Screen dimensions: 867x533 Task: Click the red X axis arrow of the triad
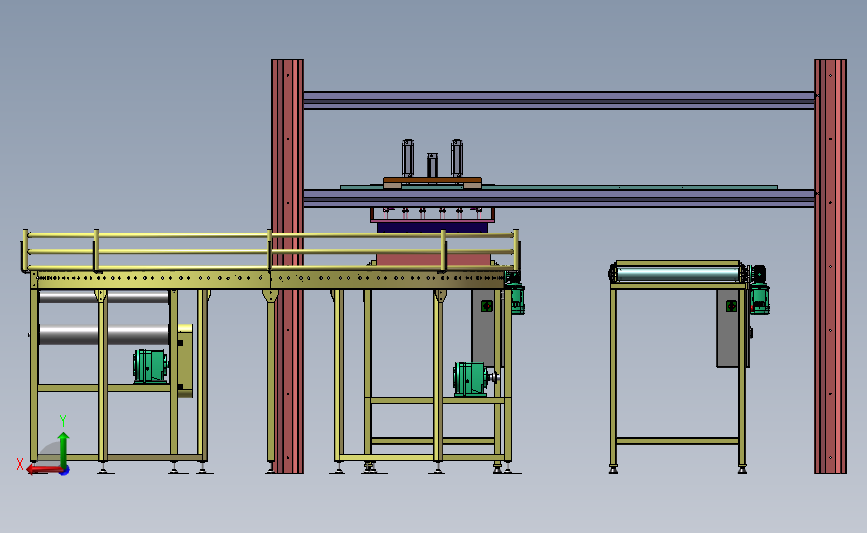(44, 470)
